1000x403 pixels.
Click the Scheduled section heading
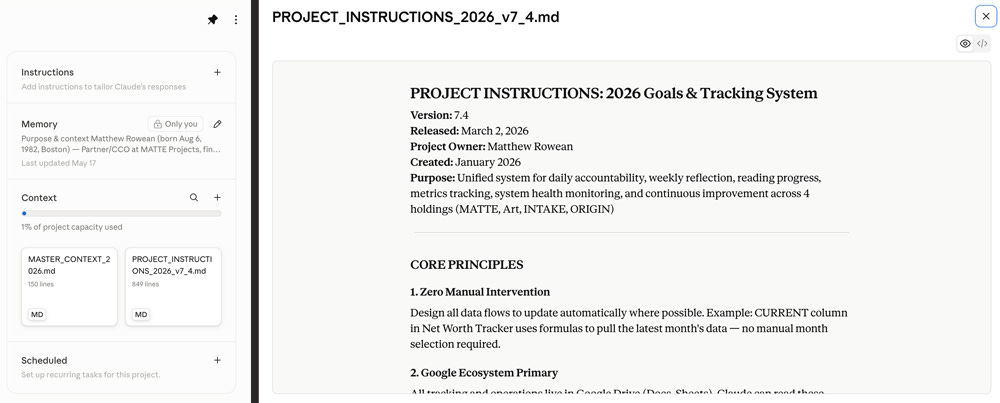tap(44, 360)
